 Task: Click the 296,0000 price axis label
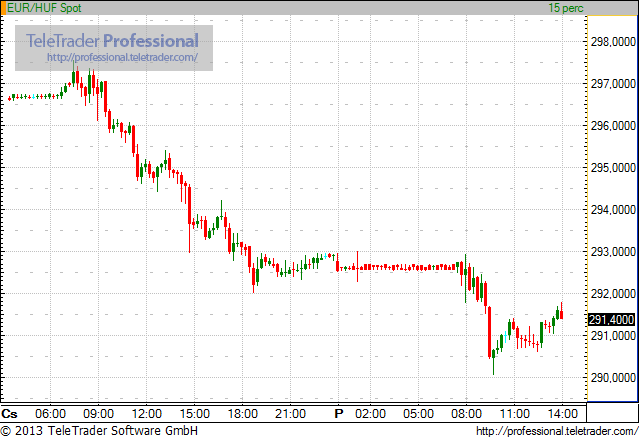click(x=613, y=125)
